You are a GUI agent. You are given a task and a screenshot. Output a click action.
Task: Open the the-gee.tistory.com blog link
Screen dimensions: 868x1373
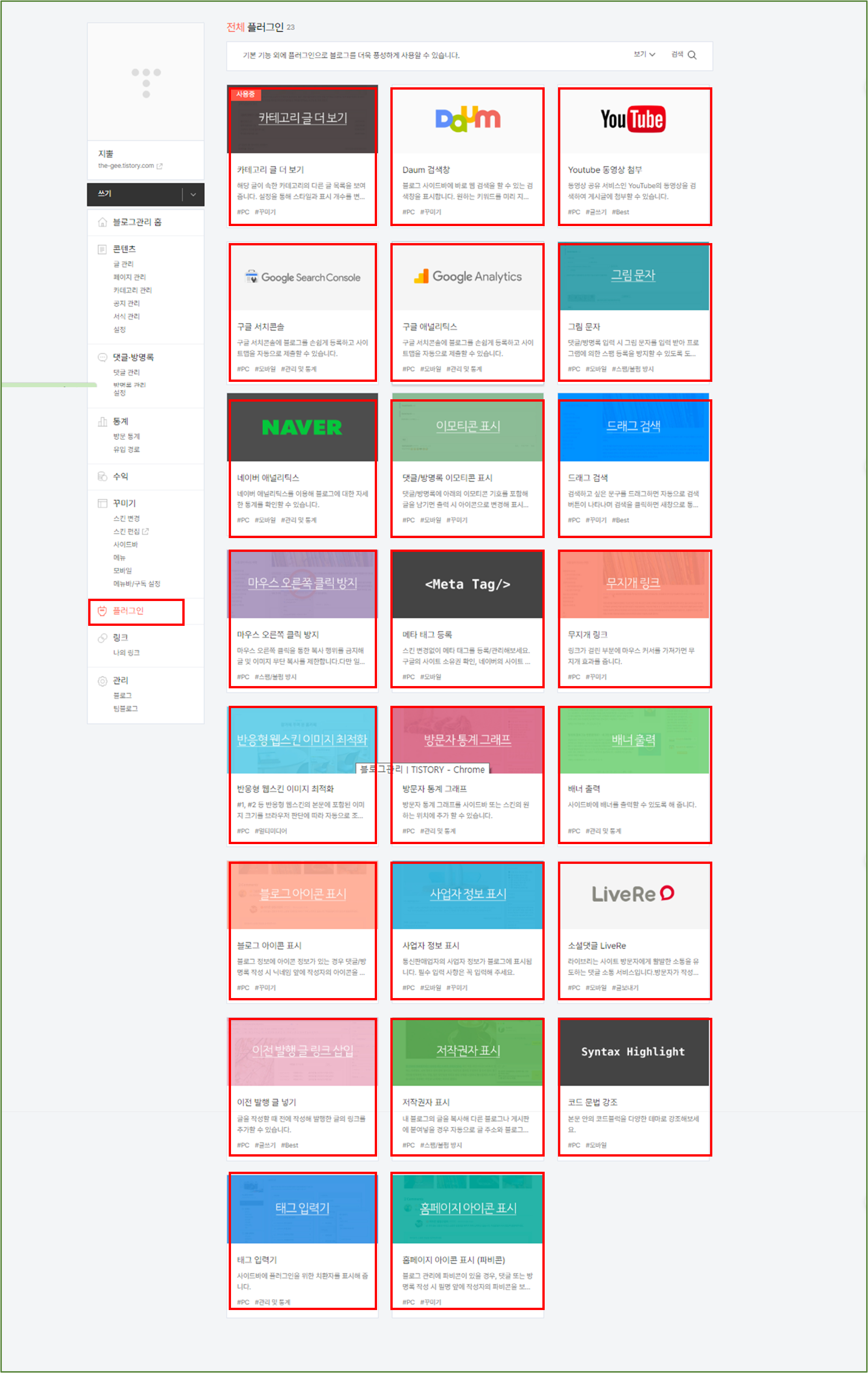pyautogui.click(x=130, y=166)
